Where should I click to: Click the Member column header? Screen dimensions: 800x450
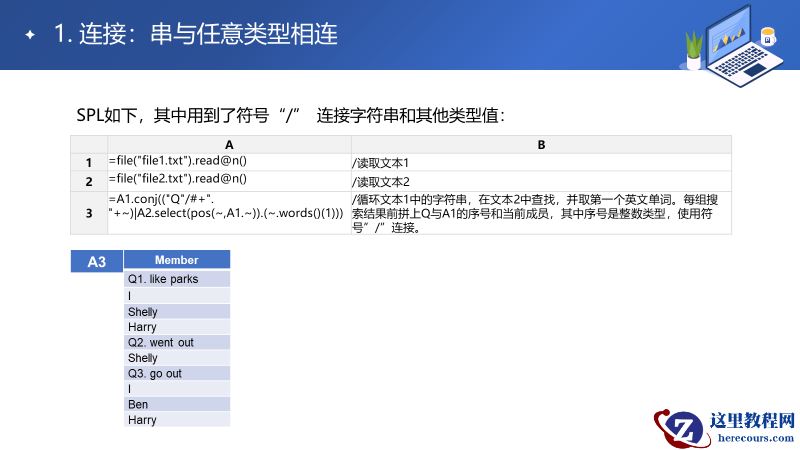click(x=177, y=260)
